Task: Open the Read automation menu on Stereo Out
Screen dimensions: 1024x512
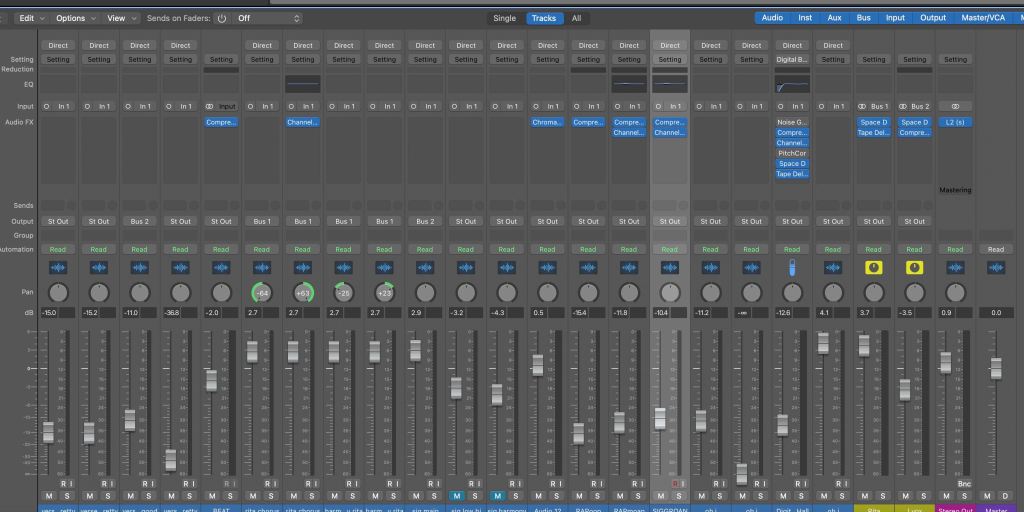Action: click(x=955, y=250)
